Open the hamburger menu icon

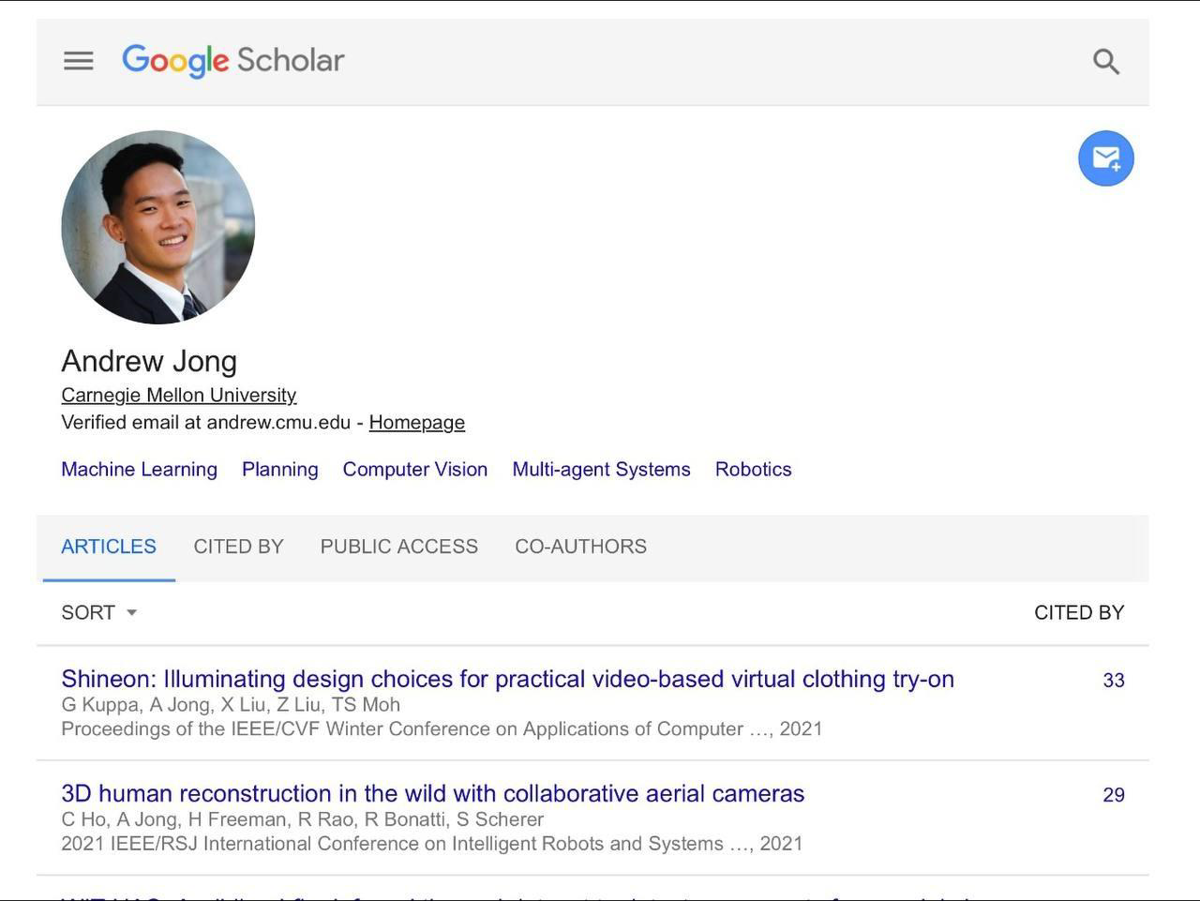[78, 61]
